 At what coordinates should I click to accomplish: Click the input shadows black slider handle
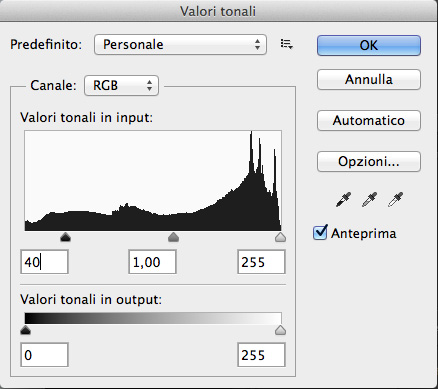pyautogui.click(x=65, y=237)
